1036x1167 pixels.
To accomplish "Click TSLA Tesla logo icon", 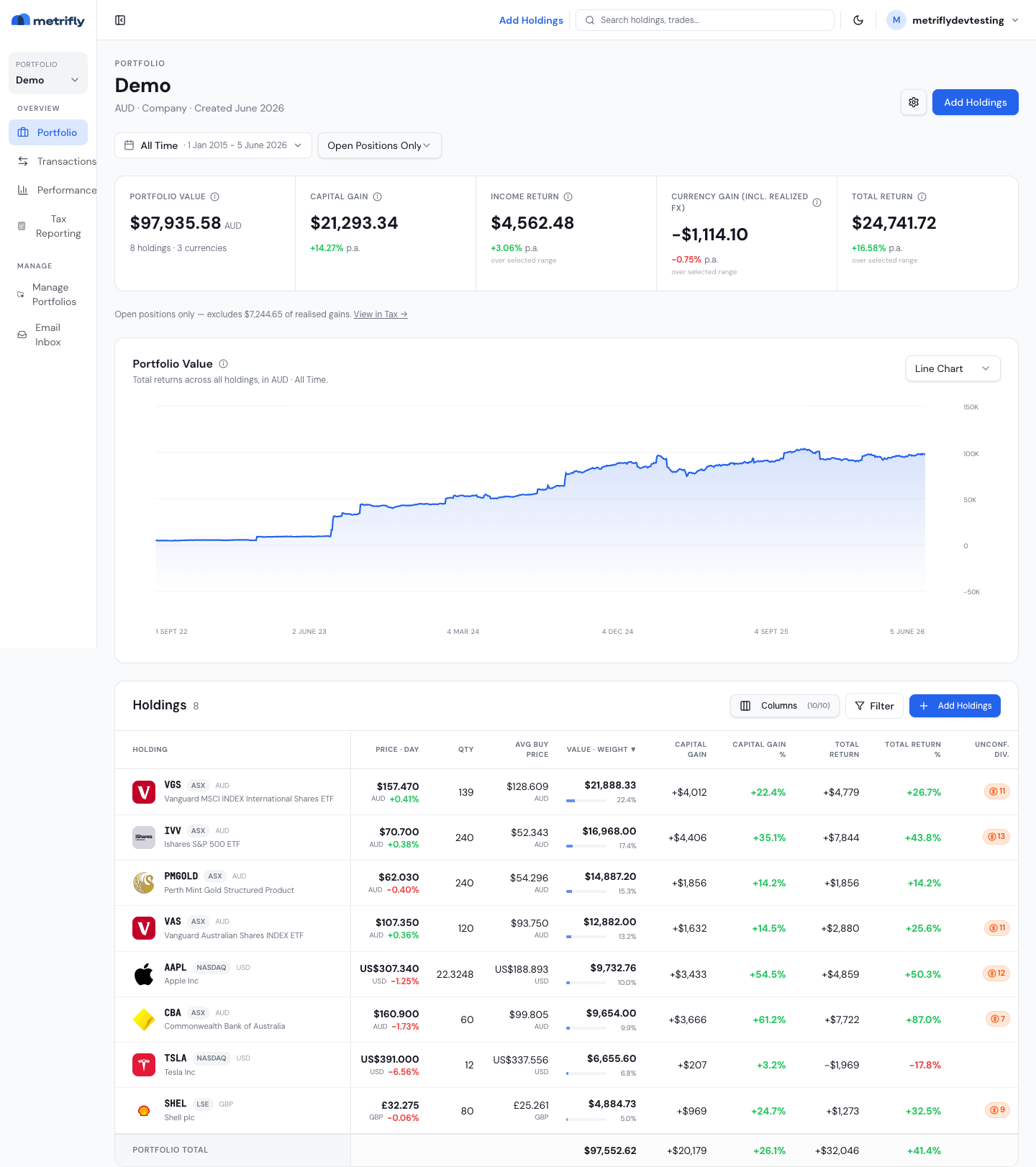I will pyautogui.click(x=144, y=1065).
